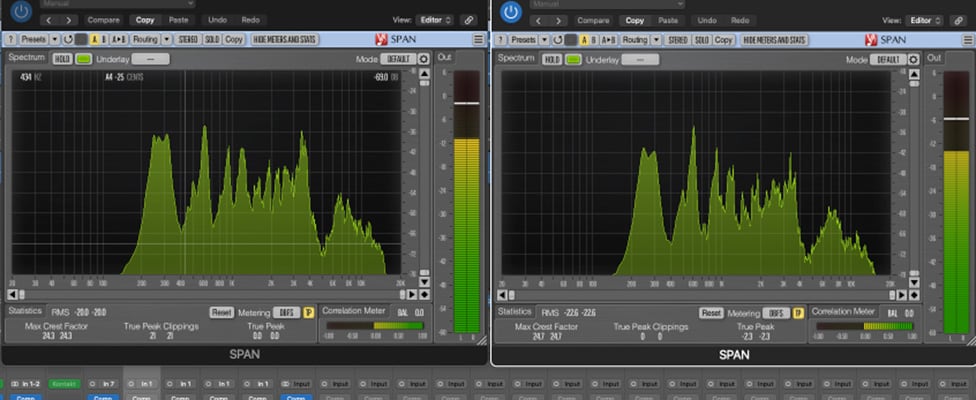Viewport: 976px width, 400px height.
Task: Open the Manual preset dropdown in left window
Action: click(117, 4)
